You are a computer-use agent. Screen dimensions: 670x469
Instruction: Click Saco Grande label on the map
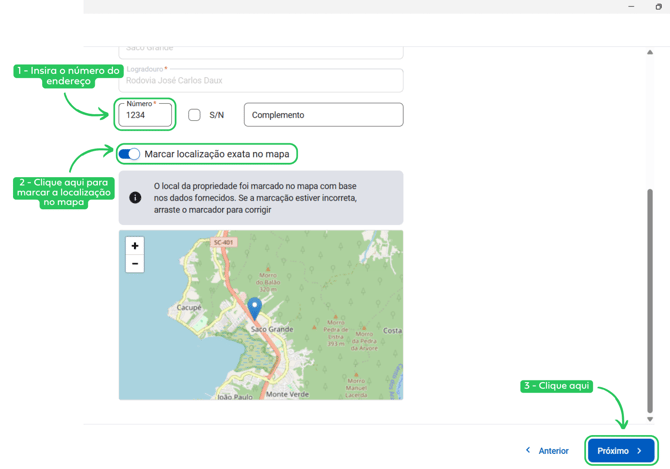(272, 329)
